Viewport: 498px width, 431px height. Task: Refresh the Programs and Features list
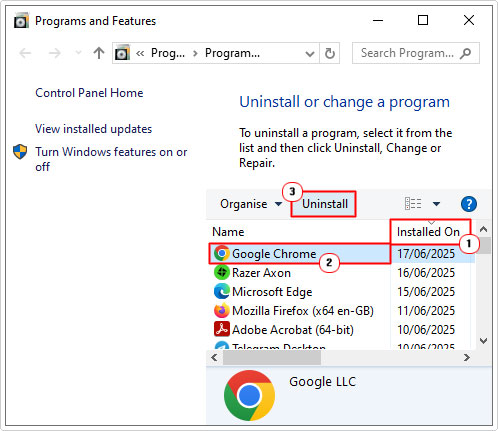tap(330, 53)
